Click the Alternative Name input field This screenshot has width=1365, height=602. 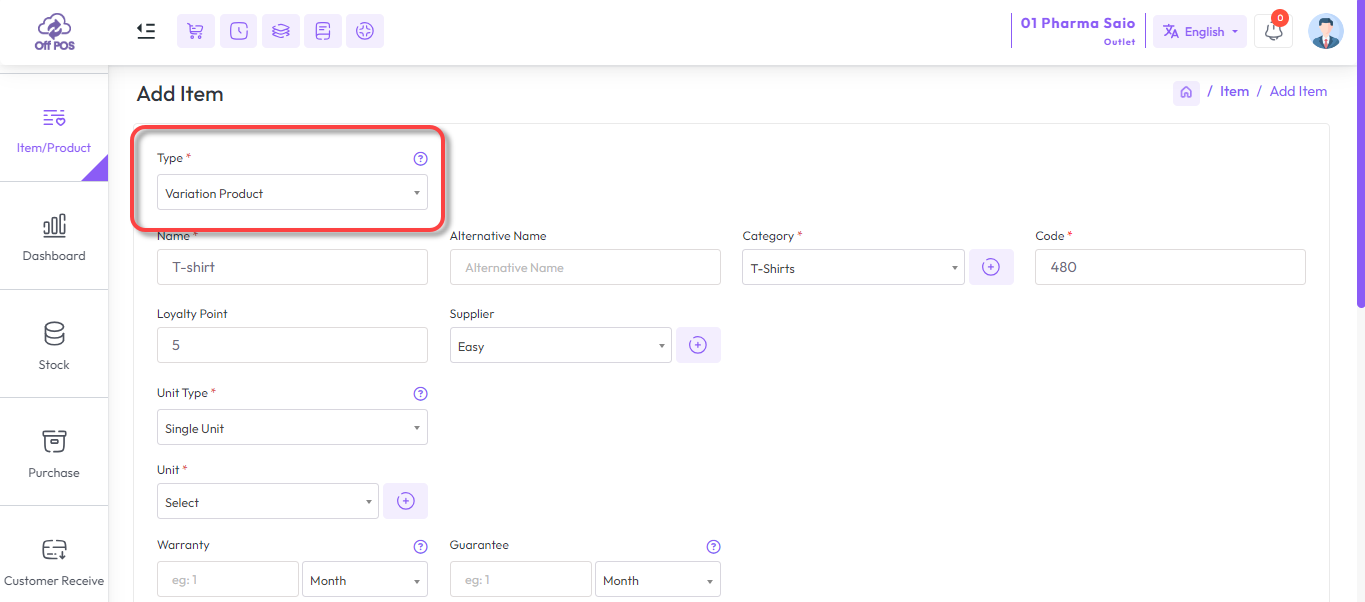point(585,267)
